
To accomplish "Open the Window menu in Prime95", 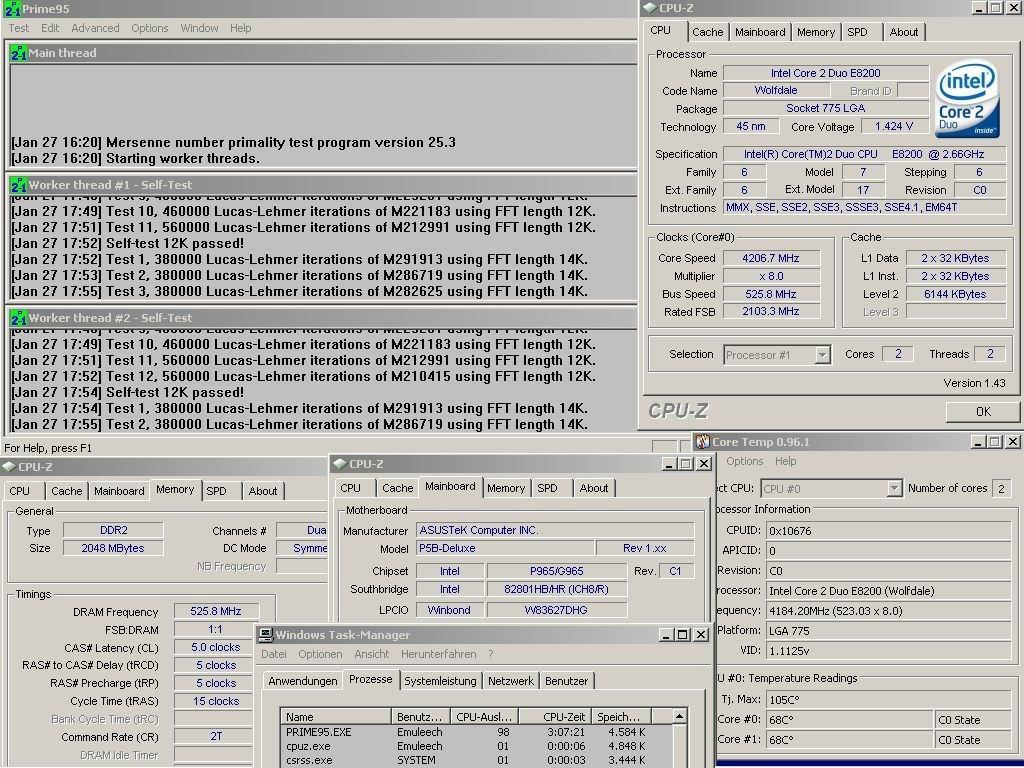I will [199, 28].
